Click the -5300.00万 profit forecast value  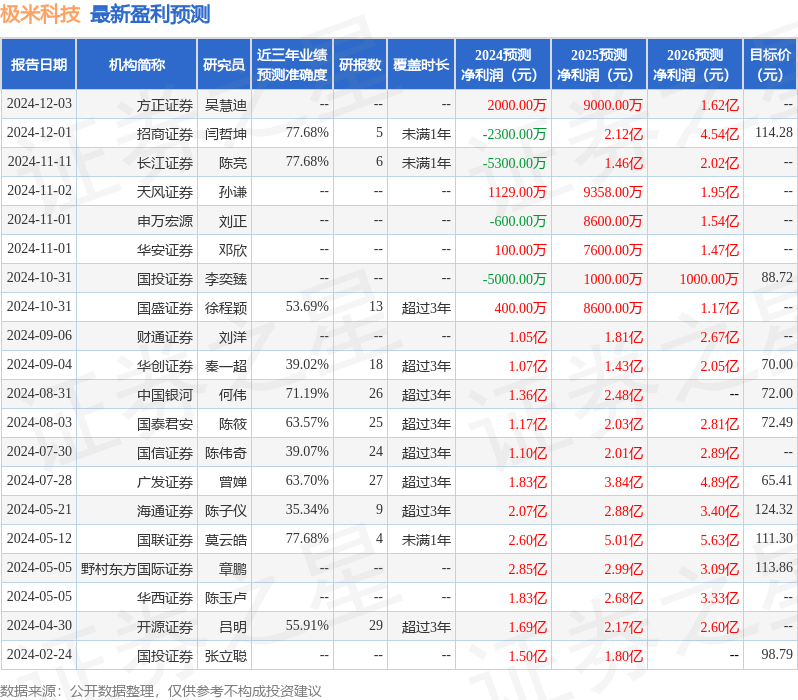pyautogui.click(x=514, y=163)
